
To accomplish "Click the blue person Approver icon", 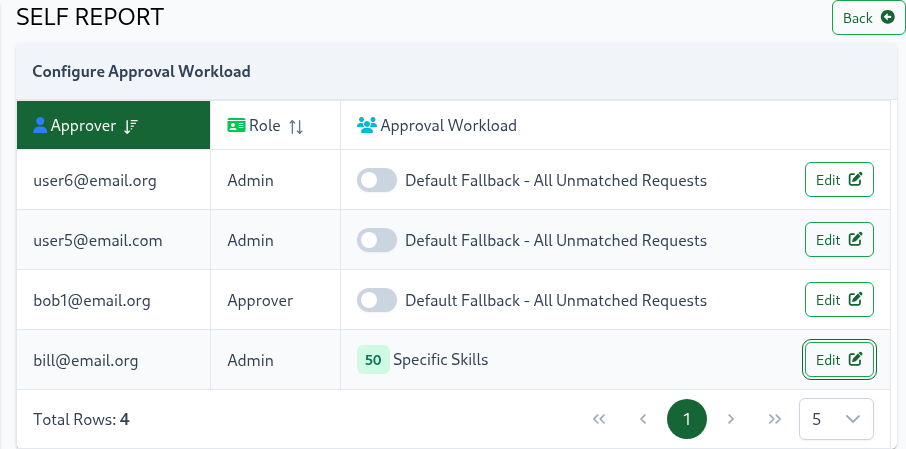I will [40, 125].
